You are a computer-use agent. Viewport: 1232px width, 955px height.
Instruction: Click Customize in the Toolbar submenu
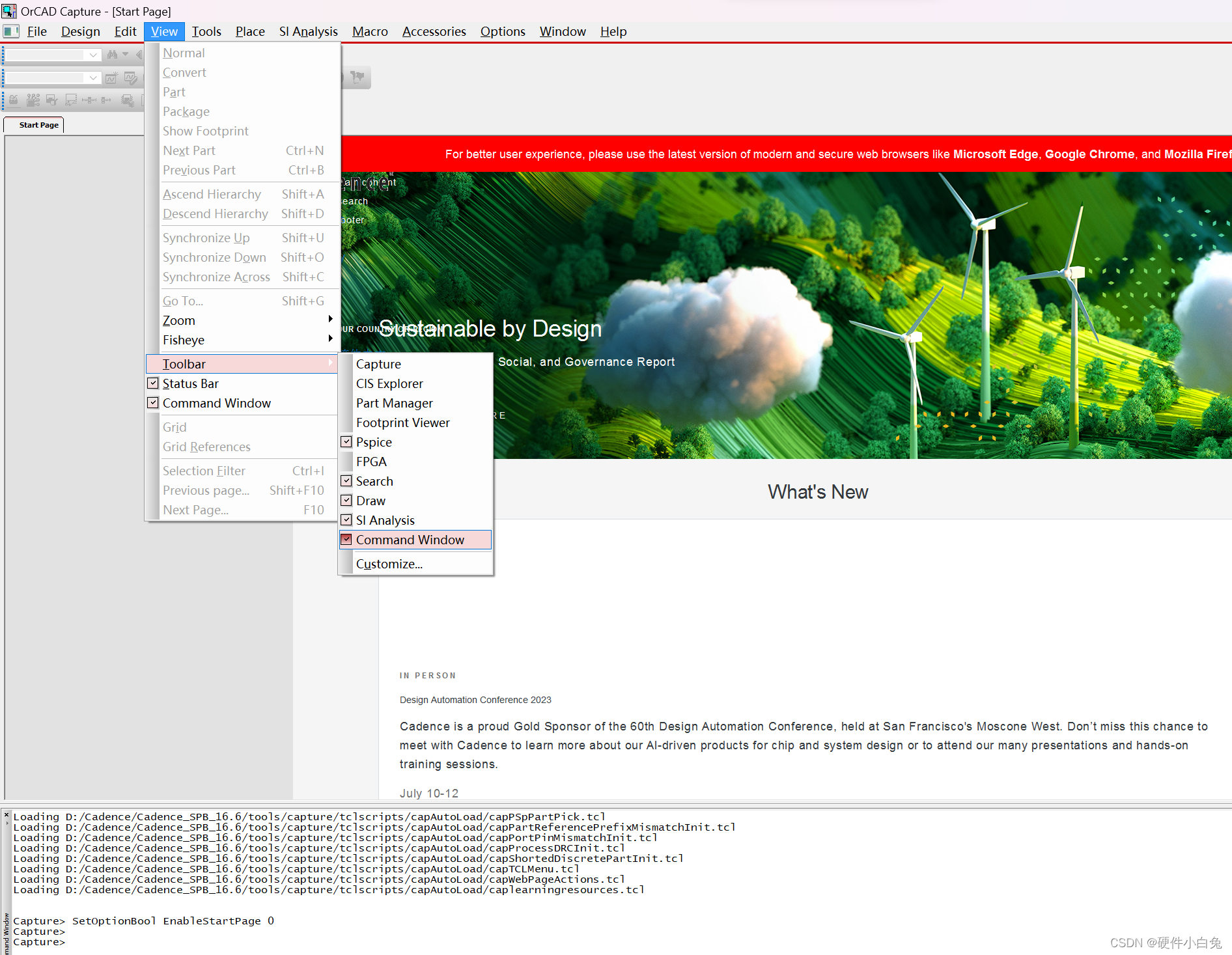coord(389,563)
